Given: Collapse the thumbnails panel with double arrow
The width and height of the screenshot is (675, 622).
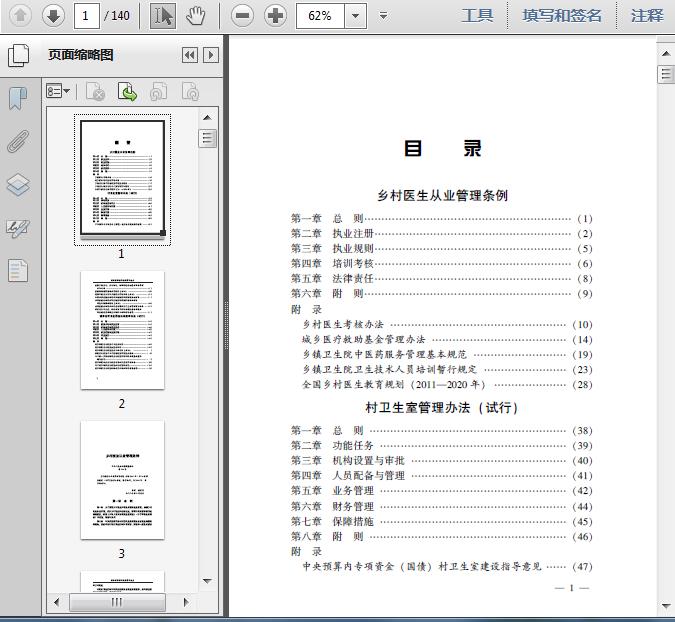Looking at the screenshot, I should (190, 55).
